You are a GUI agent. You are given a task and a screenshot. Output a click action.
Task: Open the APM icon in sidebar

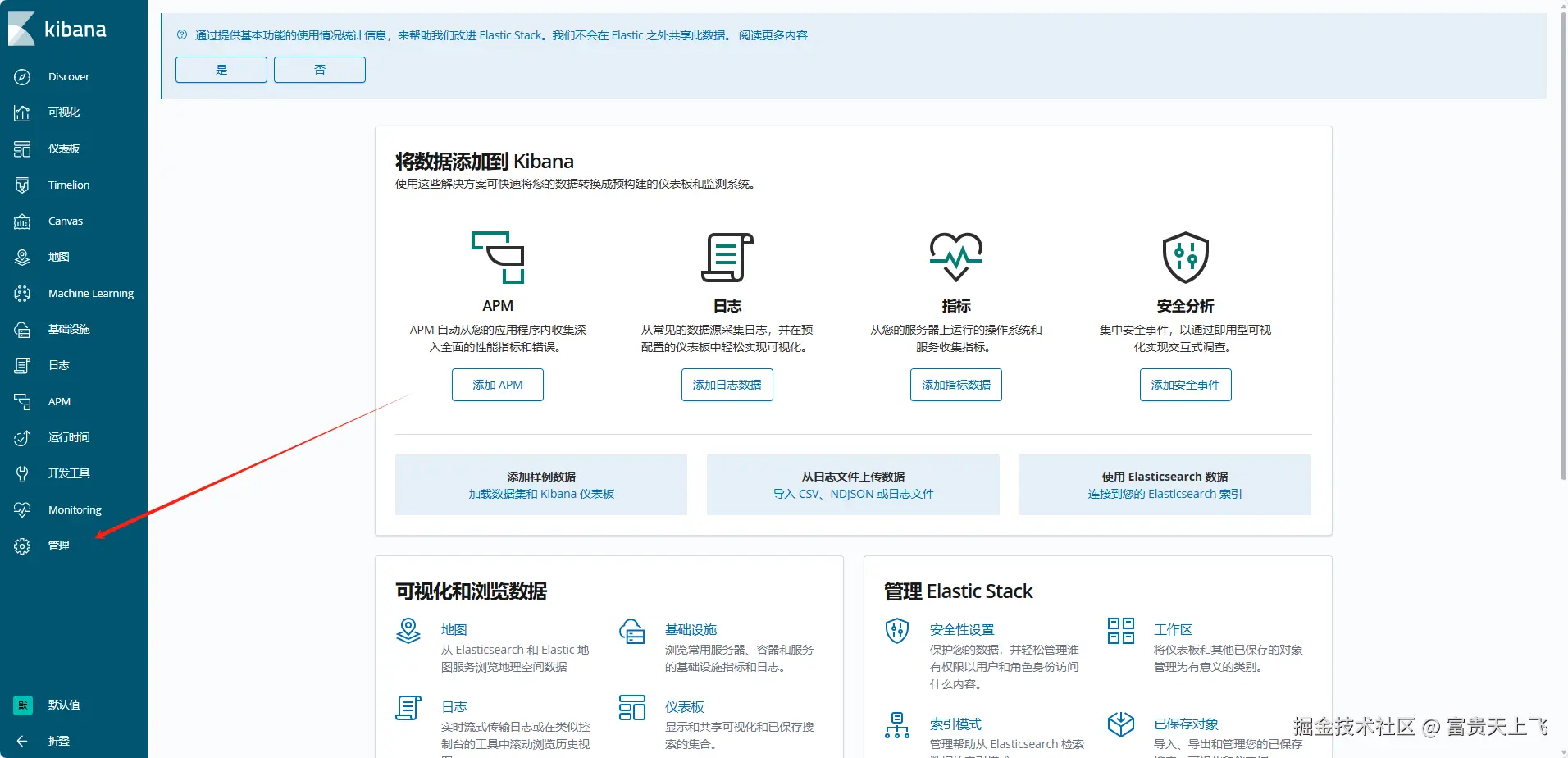(22, 402)
